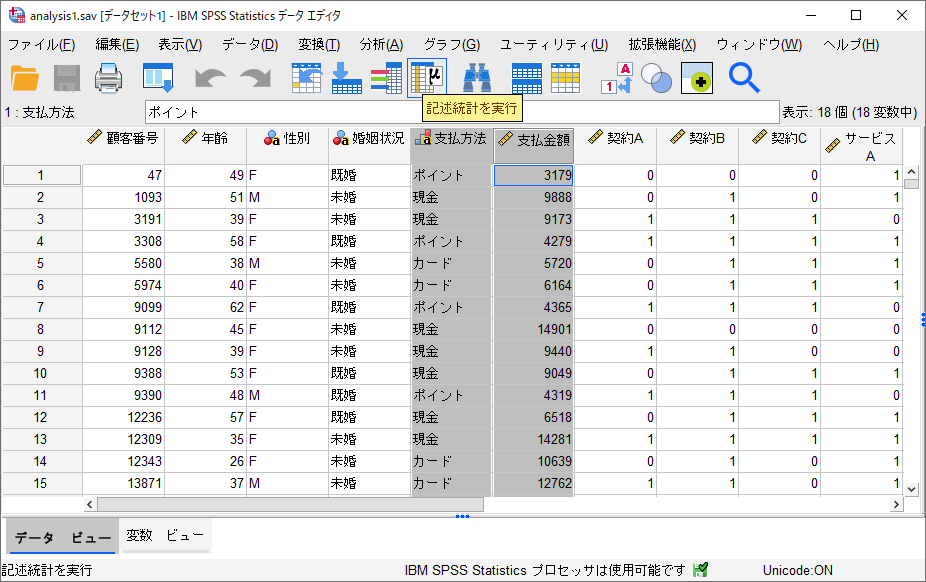926x582 pixels.
Task: Open the ユーティリティ(U) menu
Action: pyautogui.click(x=554, y=45)
